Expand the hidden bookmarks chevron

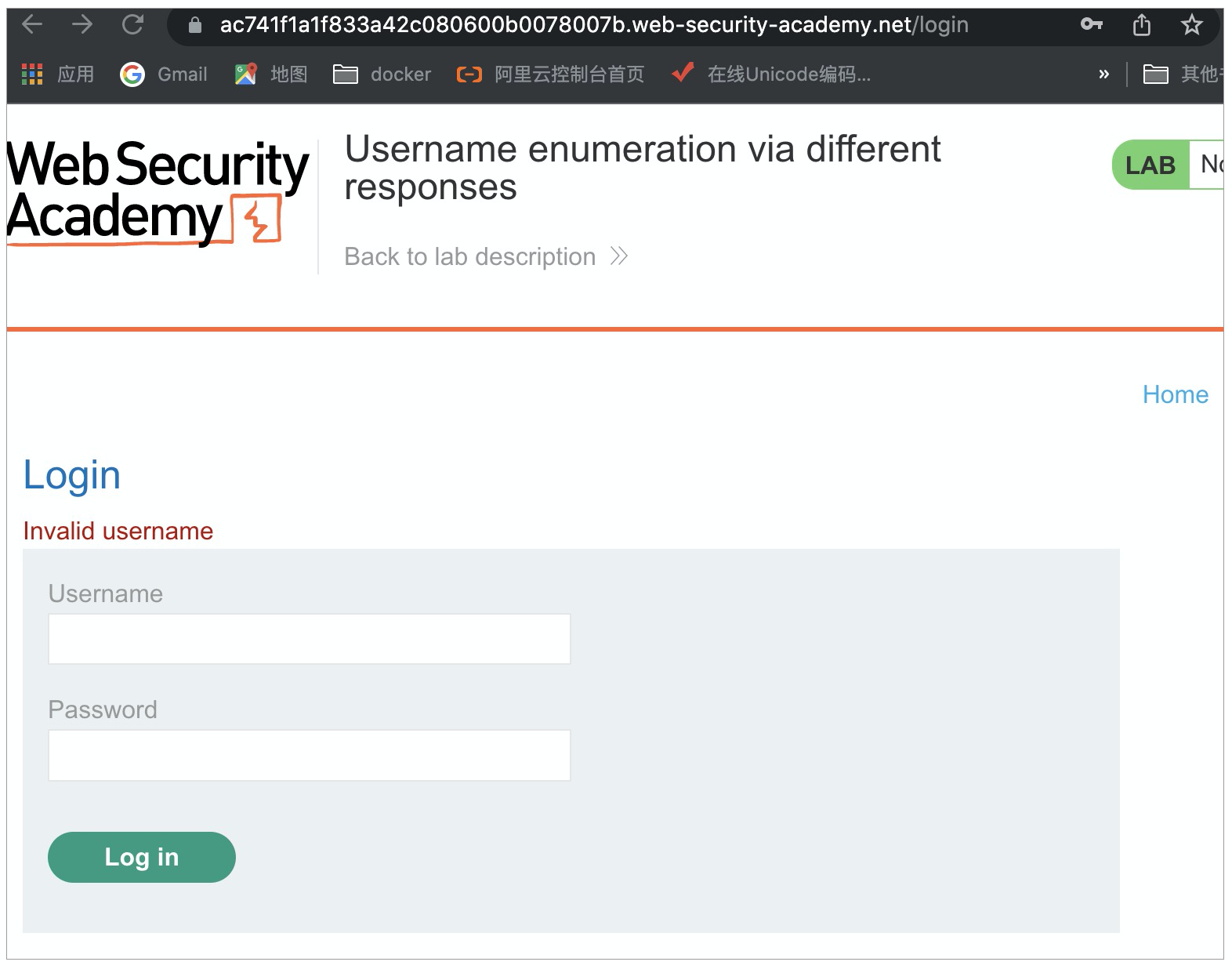tap(1103, 74)
